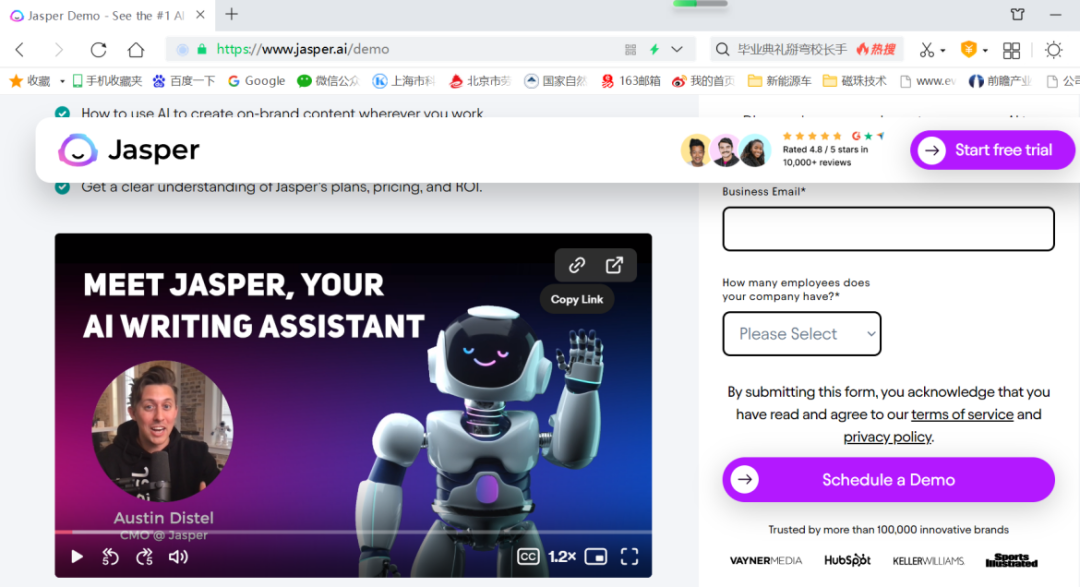Click the Jasper logo

point(129,150)
